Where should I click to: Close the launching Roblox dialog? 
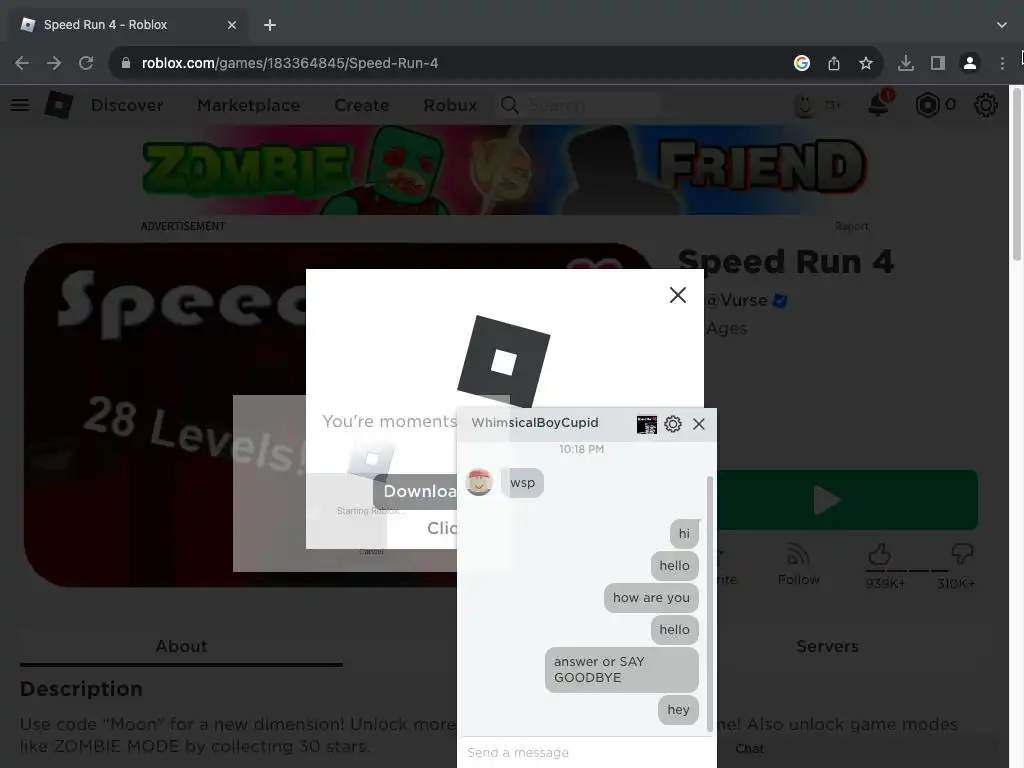678,295
